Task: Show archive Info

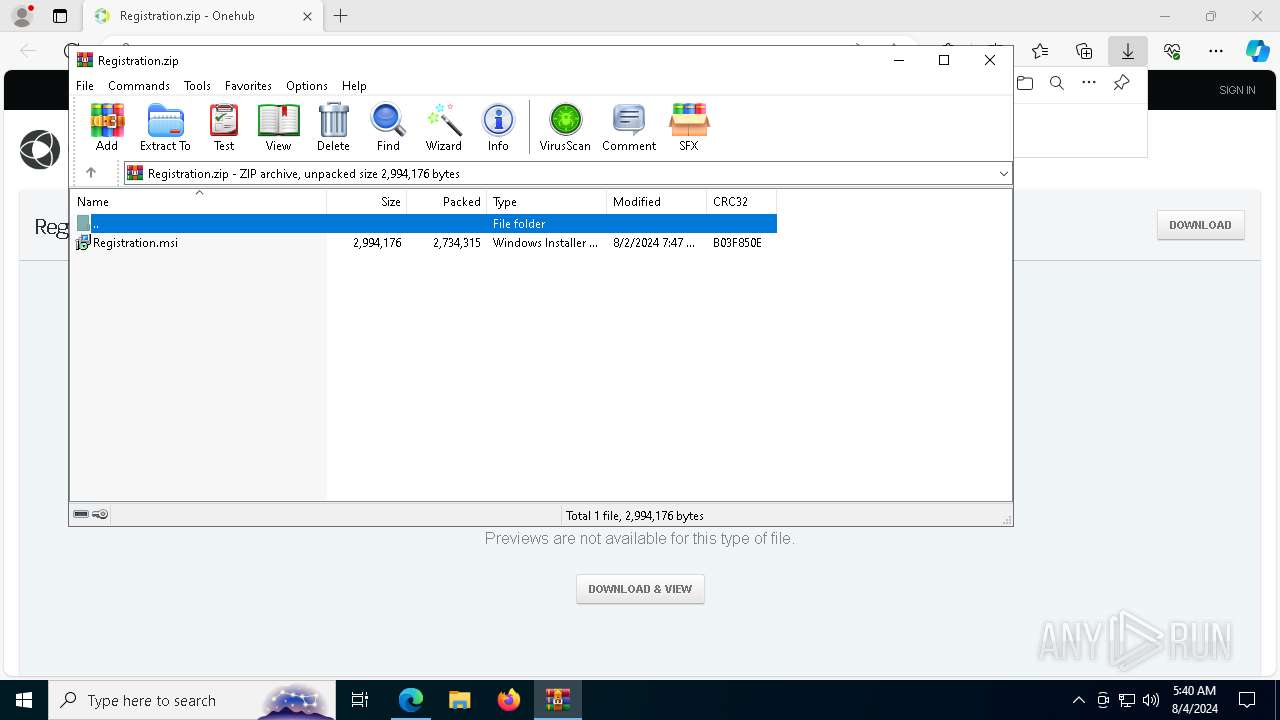Action: (x=498, y=127)
